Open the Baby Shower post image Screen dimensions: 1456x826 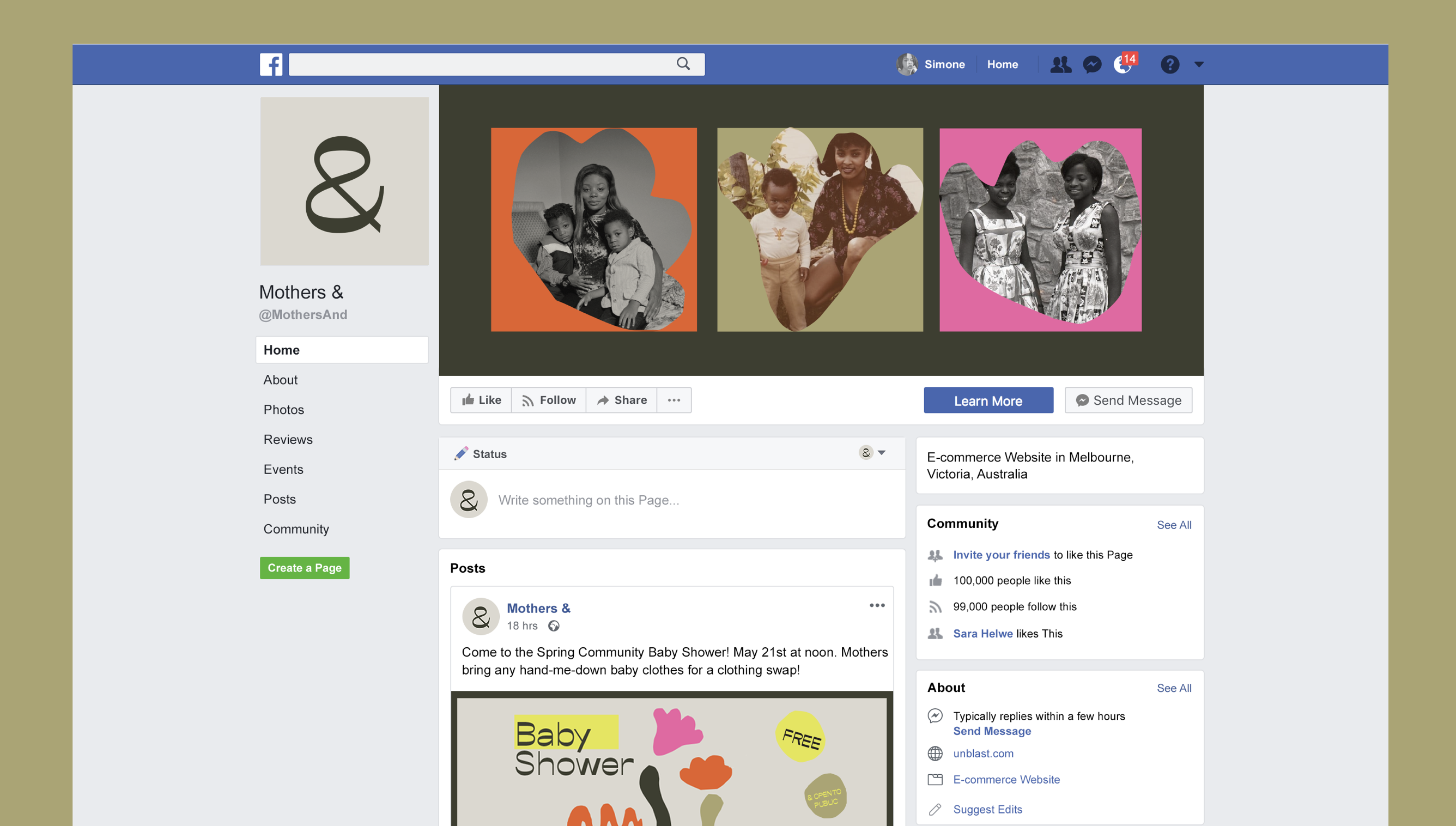pos(671,758)
